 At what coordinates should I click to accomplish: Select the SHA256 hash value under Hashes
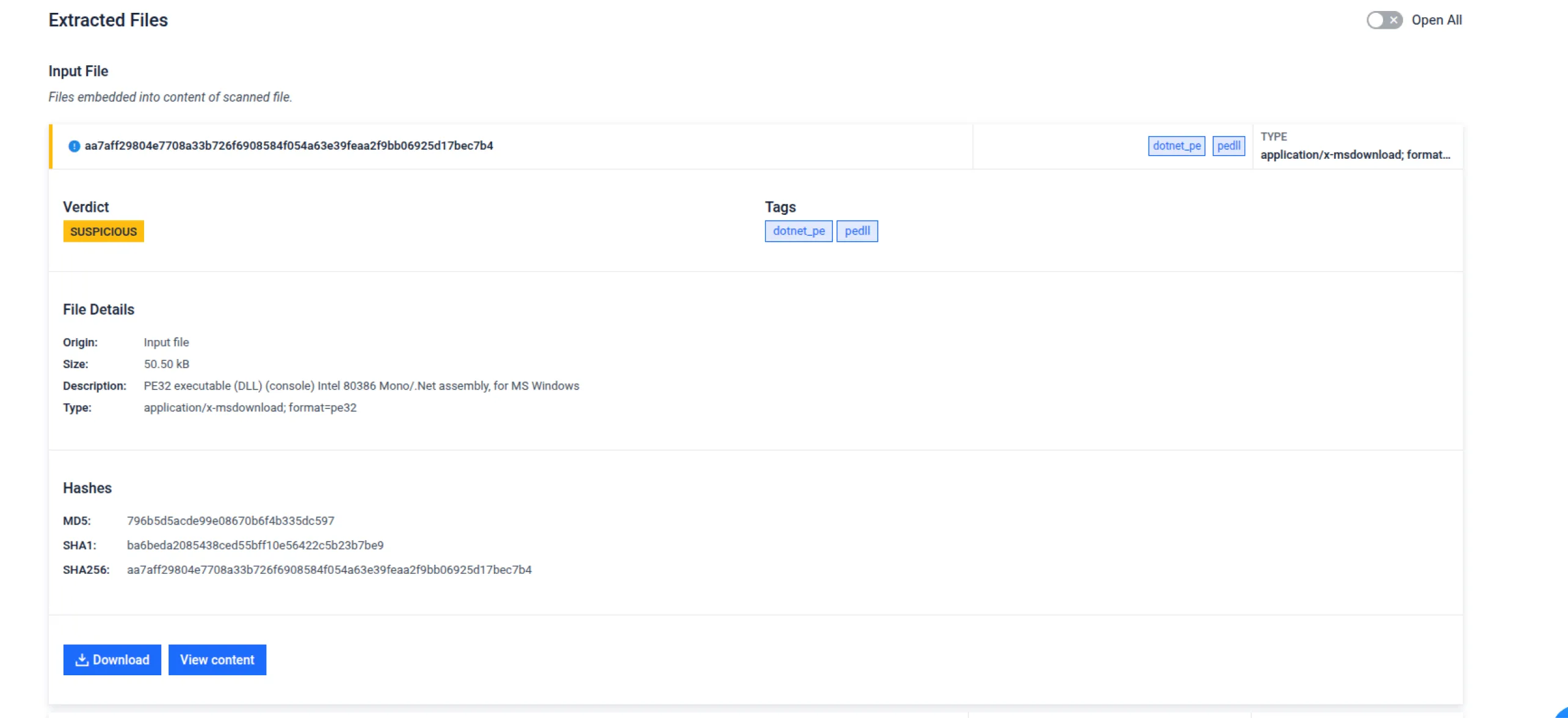click(x=329, y=570)
